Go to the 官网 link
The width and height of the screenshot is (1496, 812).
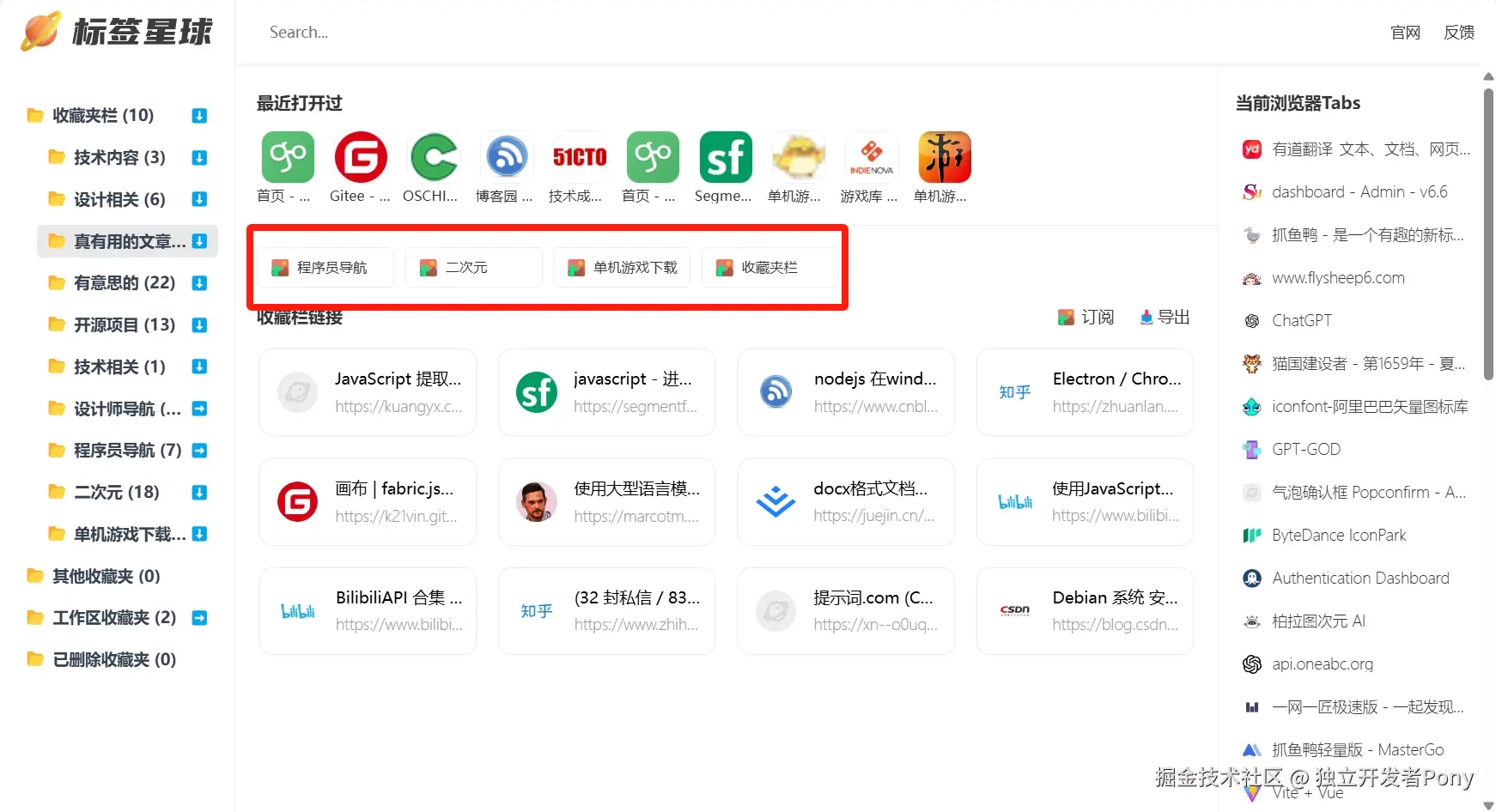click(1405, 33)
